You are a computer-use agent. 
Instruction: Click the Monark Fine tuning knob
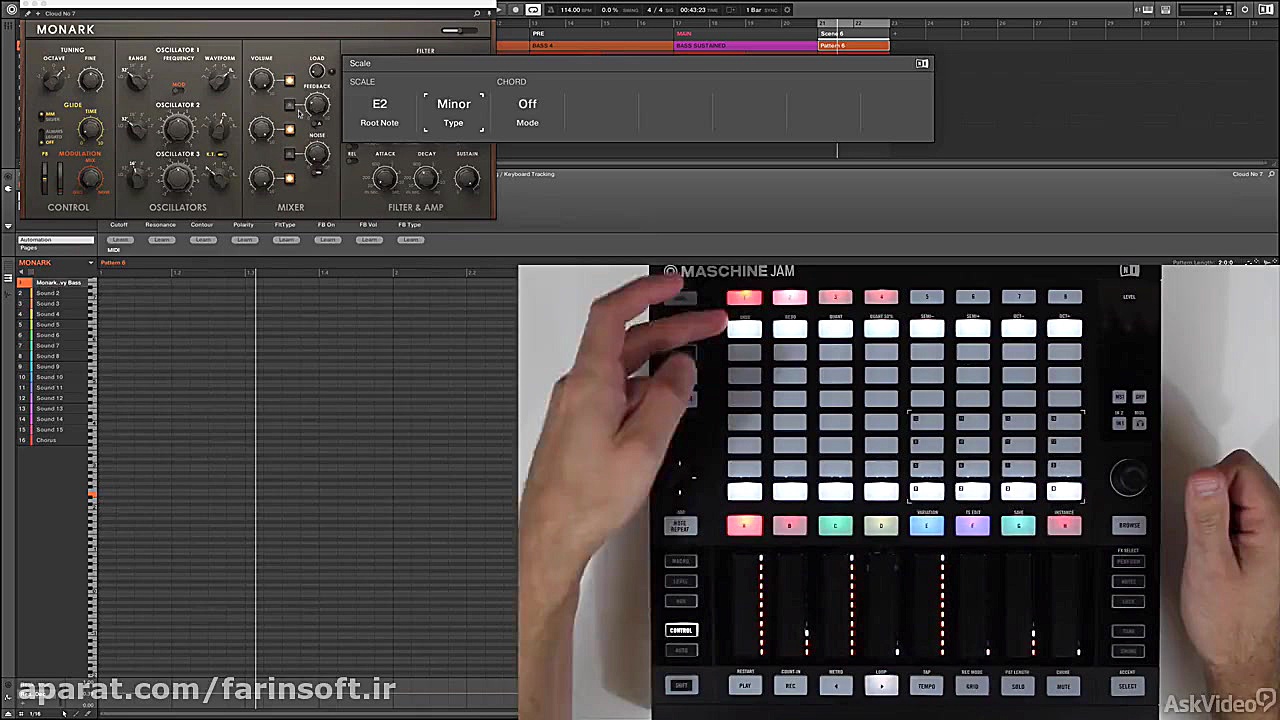click(91, 80)
